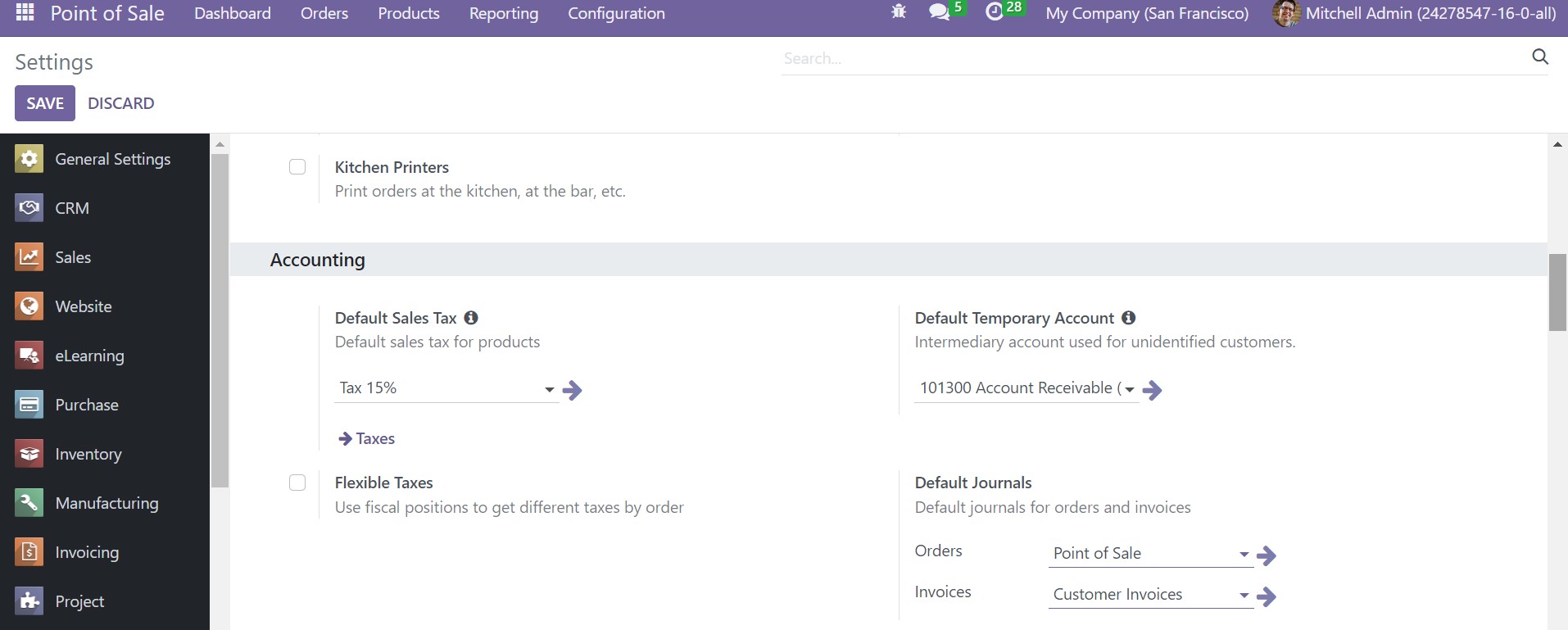The image size is (1568, 630).
Task: Click the sidebar scrollbar up arrow
Action: point(220,144)
